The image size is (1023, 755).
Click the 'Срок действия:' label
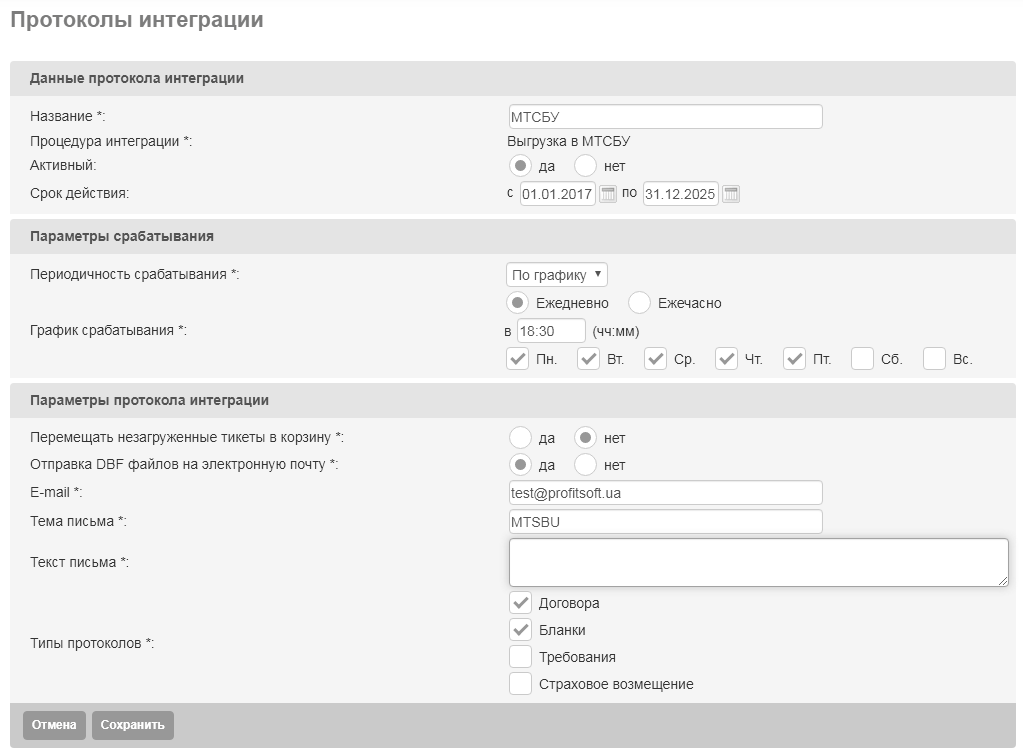click(80, 193)
